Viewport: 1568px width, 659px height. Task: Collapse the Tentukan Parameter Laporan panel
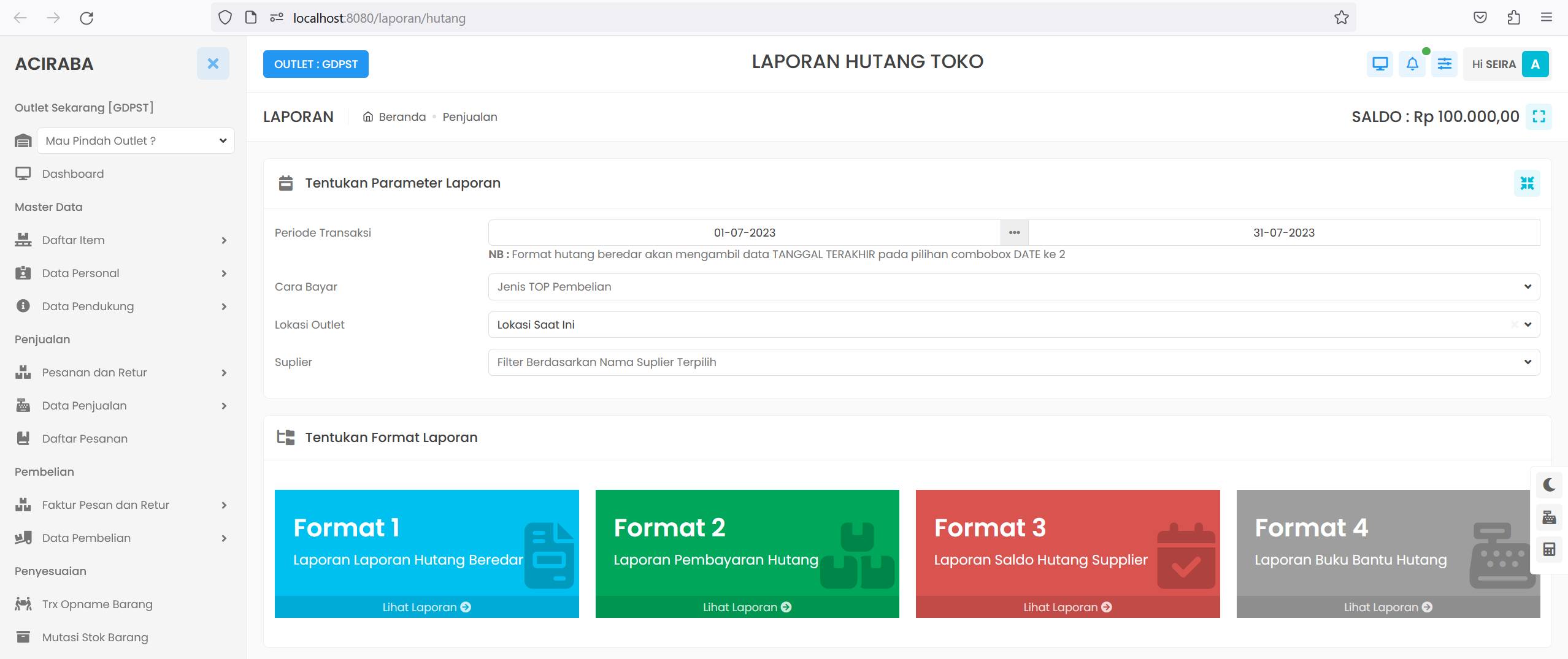1527,183
